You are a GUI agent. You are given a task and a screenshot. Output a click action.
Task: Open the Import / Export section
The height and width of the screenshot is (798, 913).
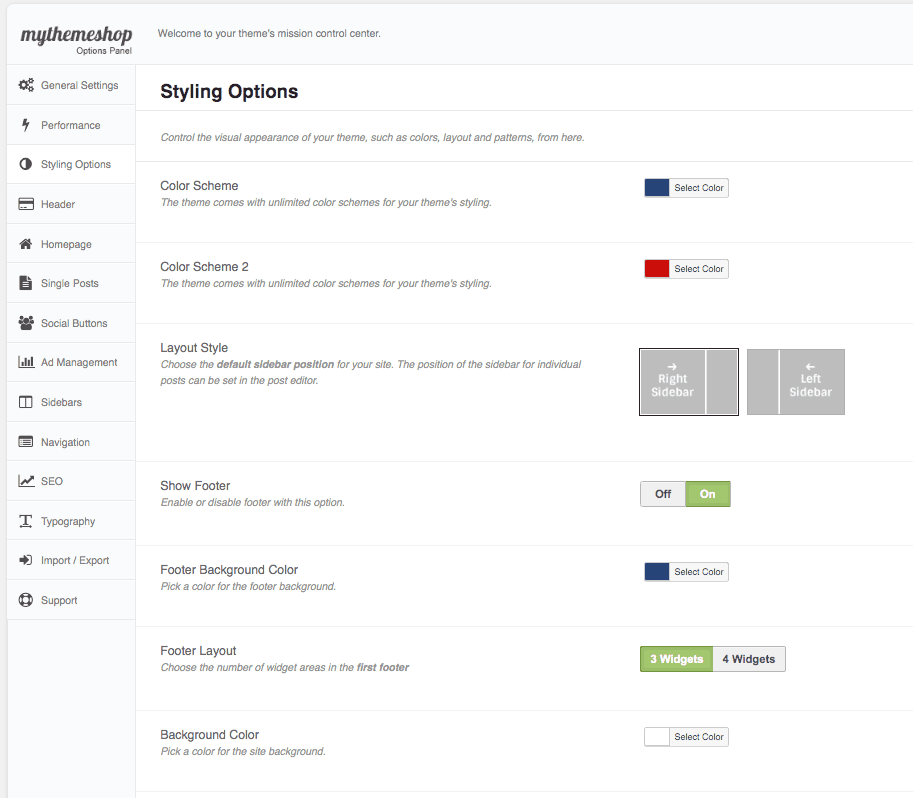[75, 560]
